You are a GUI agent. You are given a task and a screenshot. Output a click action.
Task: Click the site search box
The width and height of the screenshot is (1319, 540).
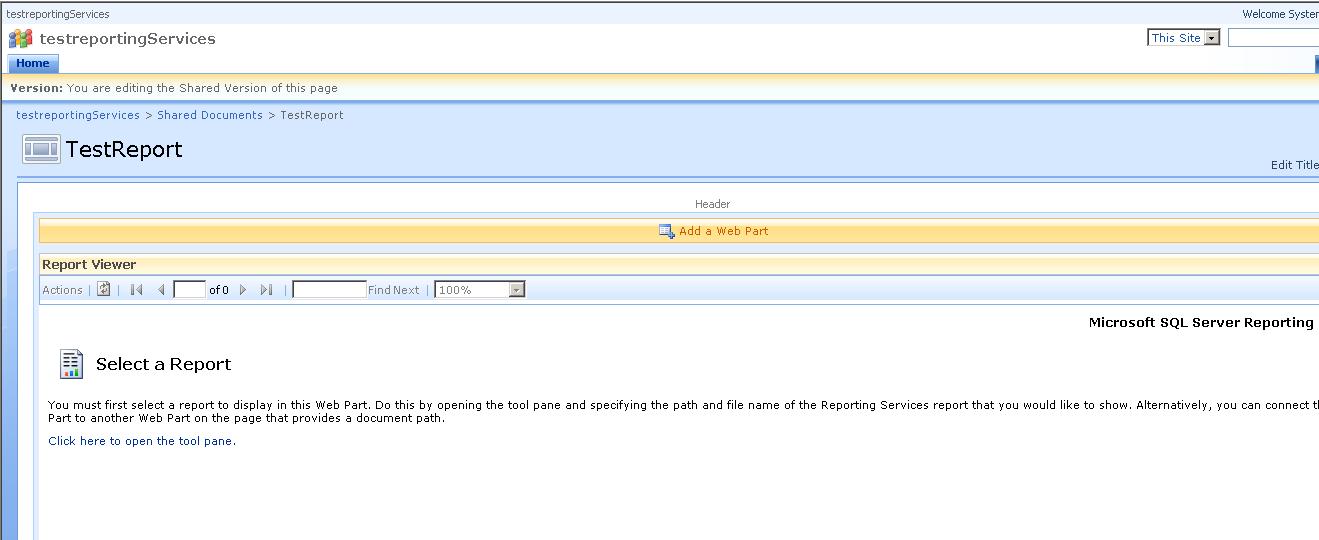(x=1273, y=38)
